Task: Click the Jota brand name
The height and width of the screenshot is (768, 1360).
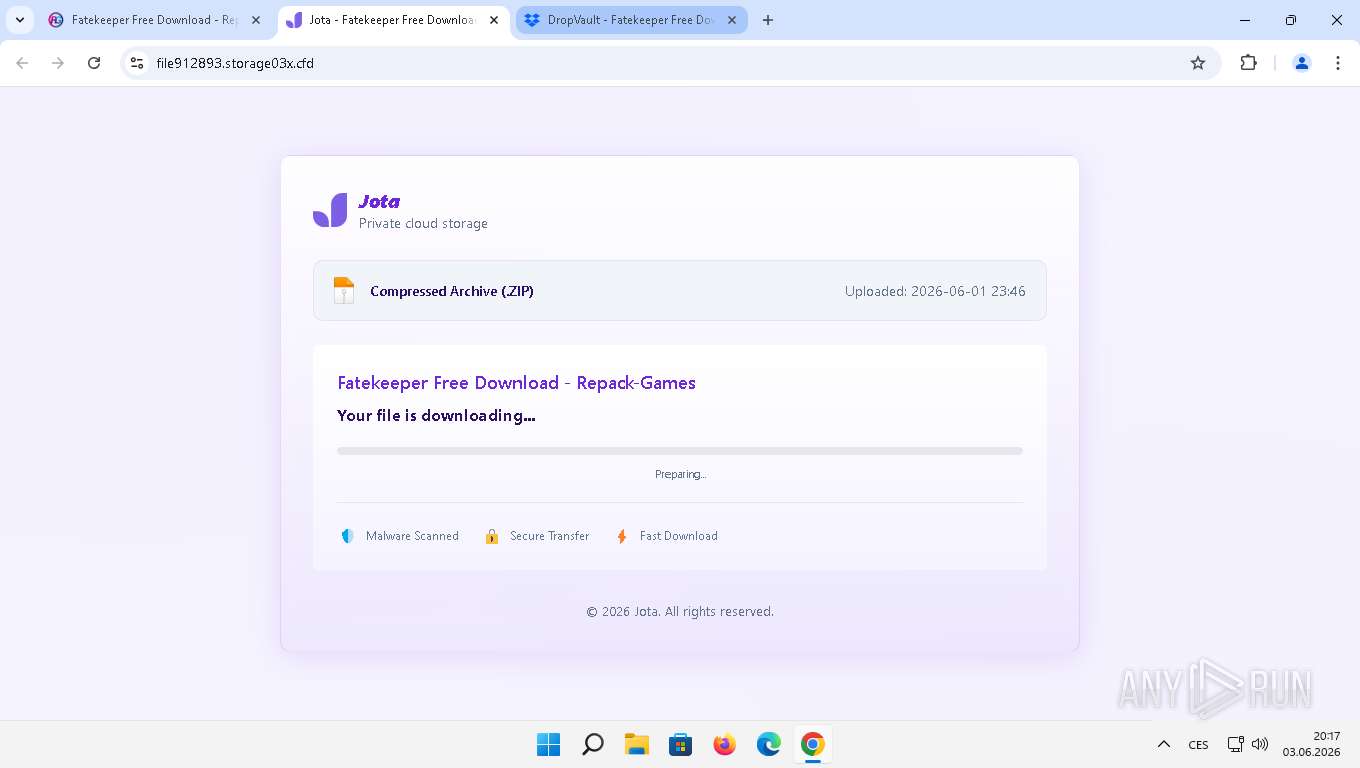Action: pyautogui.click(x=379, y=202)
